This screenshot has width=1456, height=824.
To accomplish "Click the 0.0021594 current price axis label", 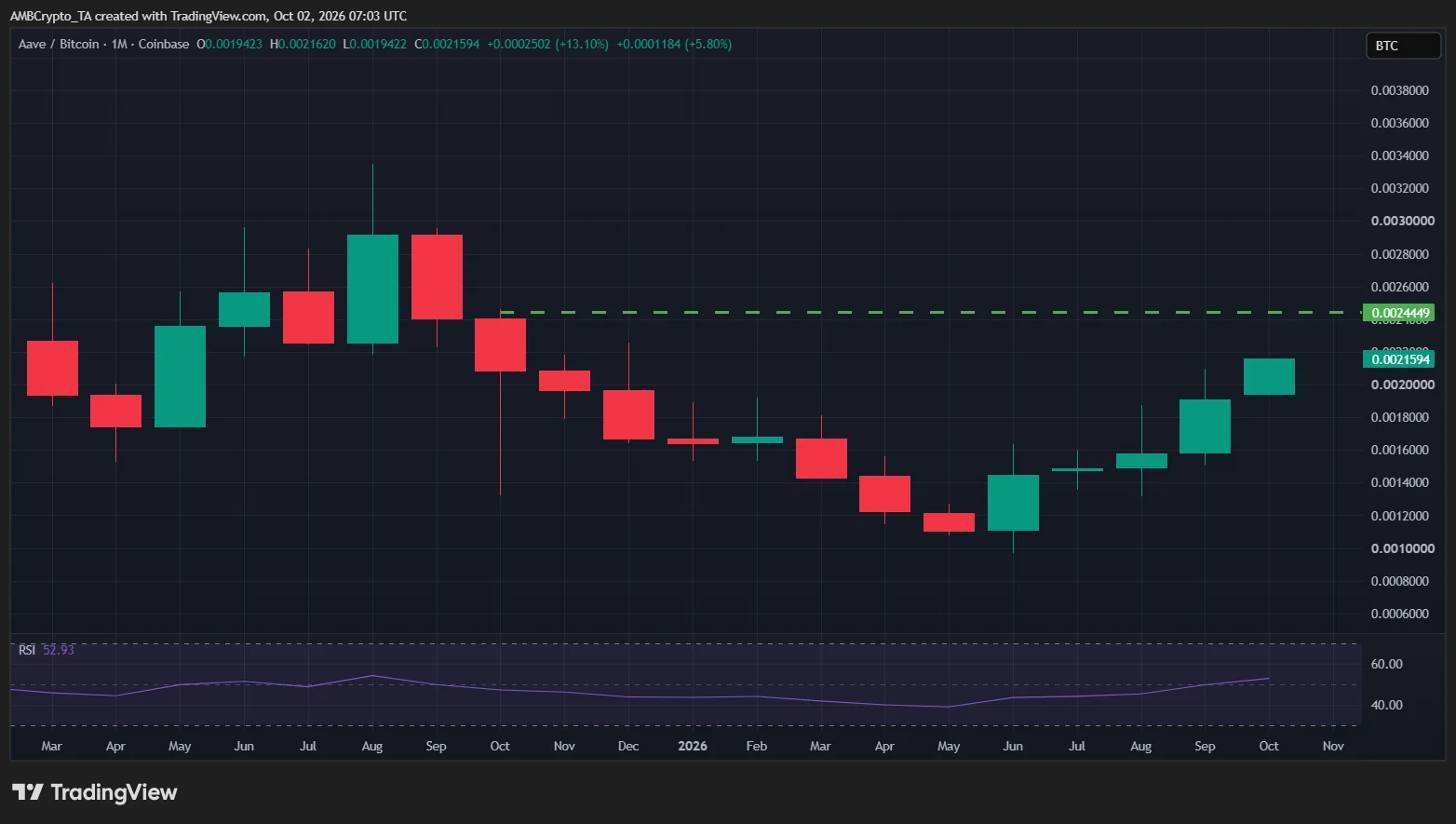I will point(1398,359).
